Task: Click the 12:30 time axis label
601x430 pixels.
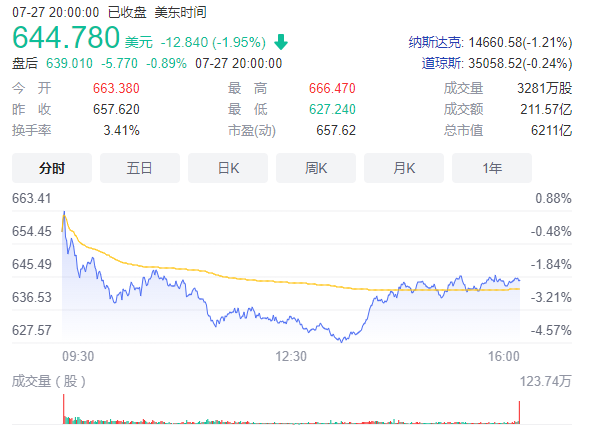Action: click(290, 356)
